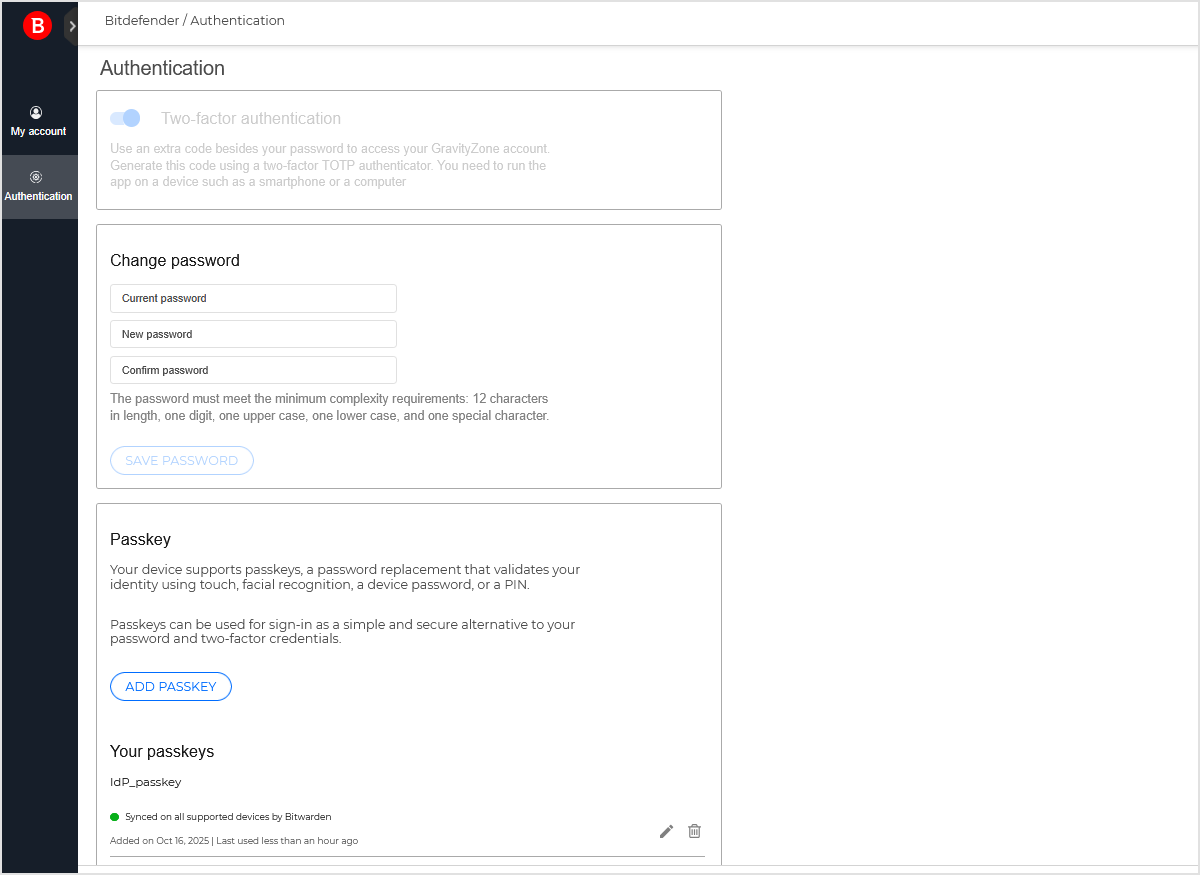This screenshot has width=1200, height=875.
Task: Focus the New password field
Action: coord(253,334)
